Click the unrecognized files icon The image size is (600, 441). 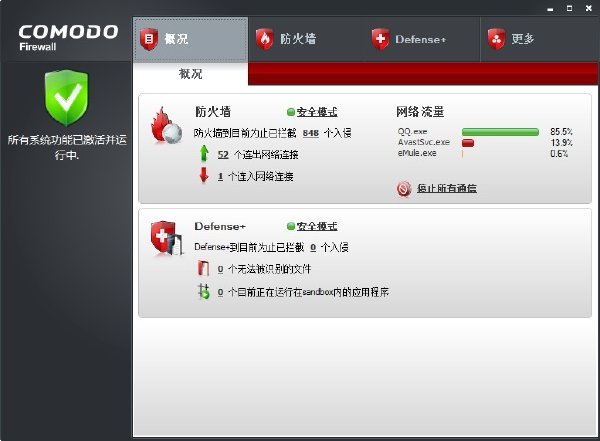coord(203,269)
